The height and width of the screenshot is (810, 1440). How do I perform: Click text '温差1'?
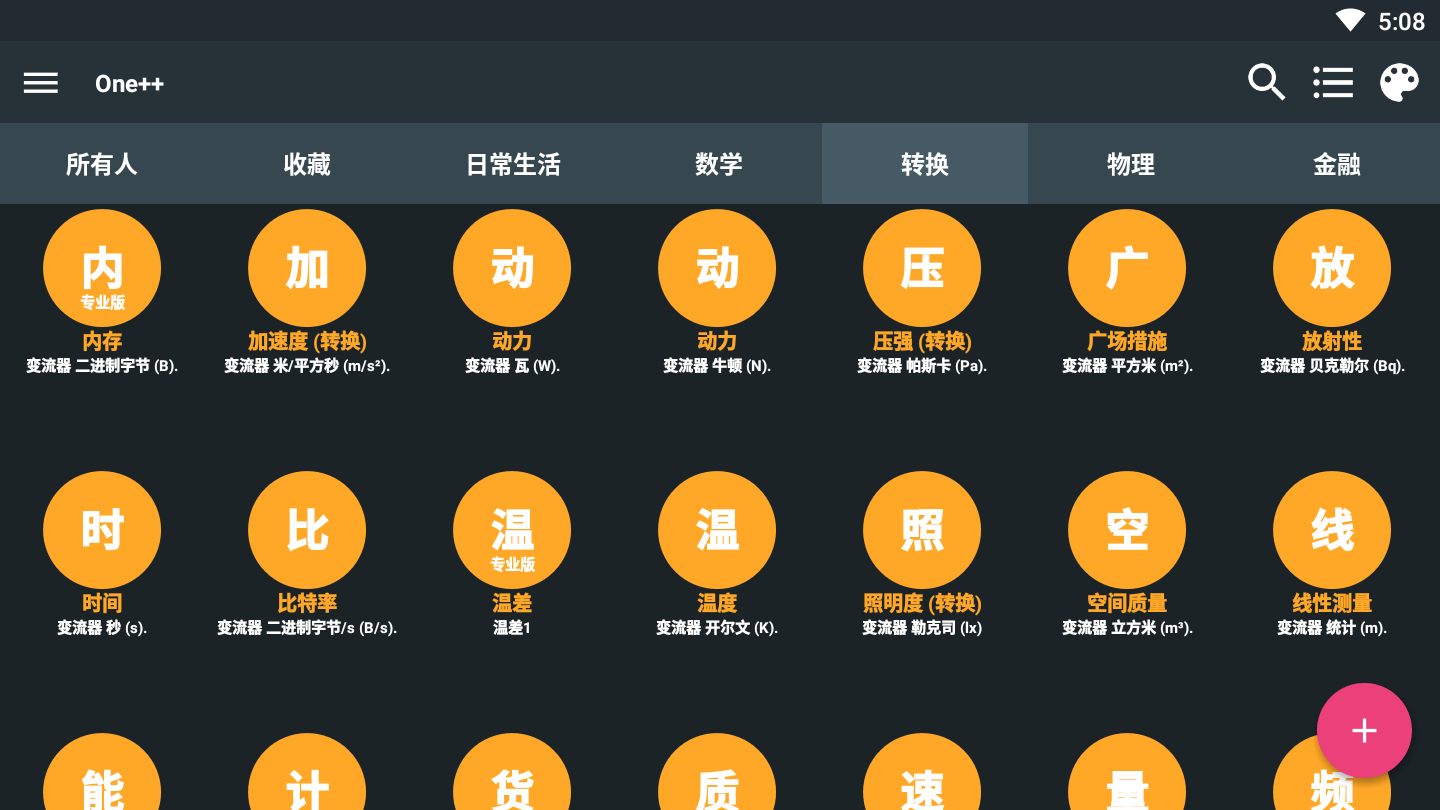pos(512,628)
